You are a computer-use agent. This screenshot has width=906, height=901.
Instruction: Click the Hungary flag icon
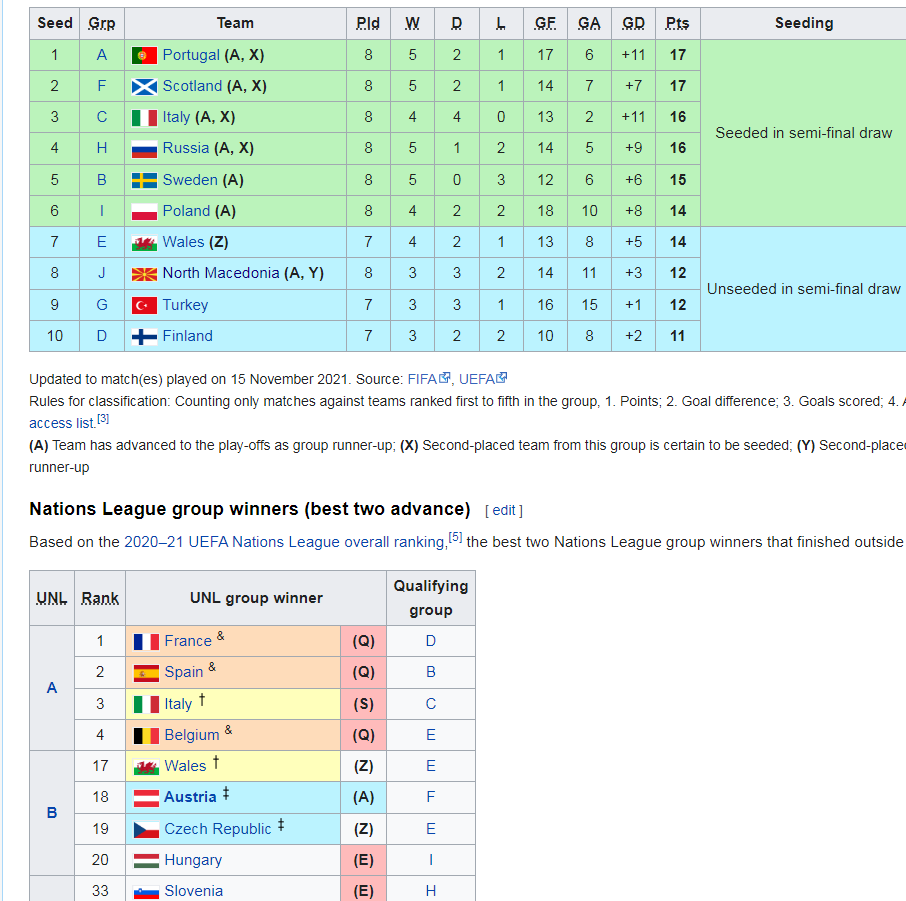pos(146,860)
